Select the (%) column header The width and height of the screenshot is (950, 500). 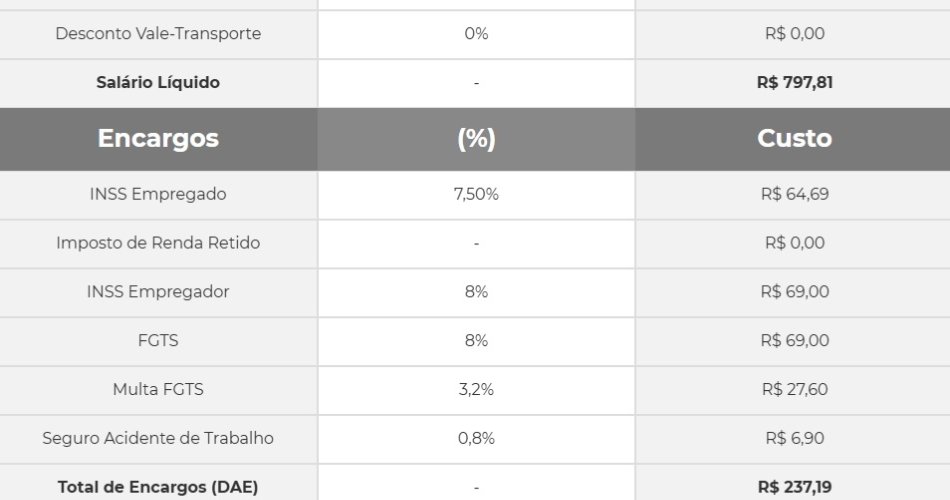[x=476, y=139]
